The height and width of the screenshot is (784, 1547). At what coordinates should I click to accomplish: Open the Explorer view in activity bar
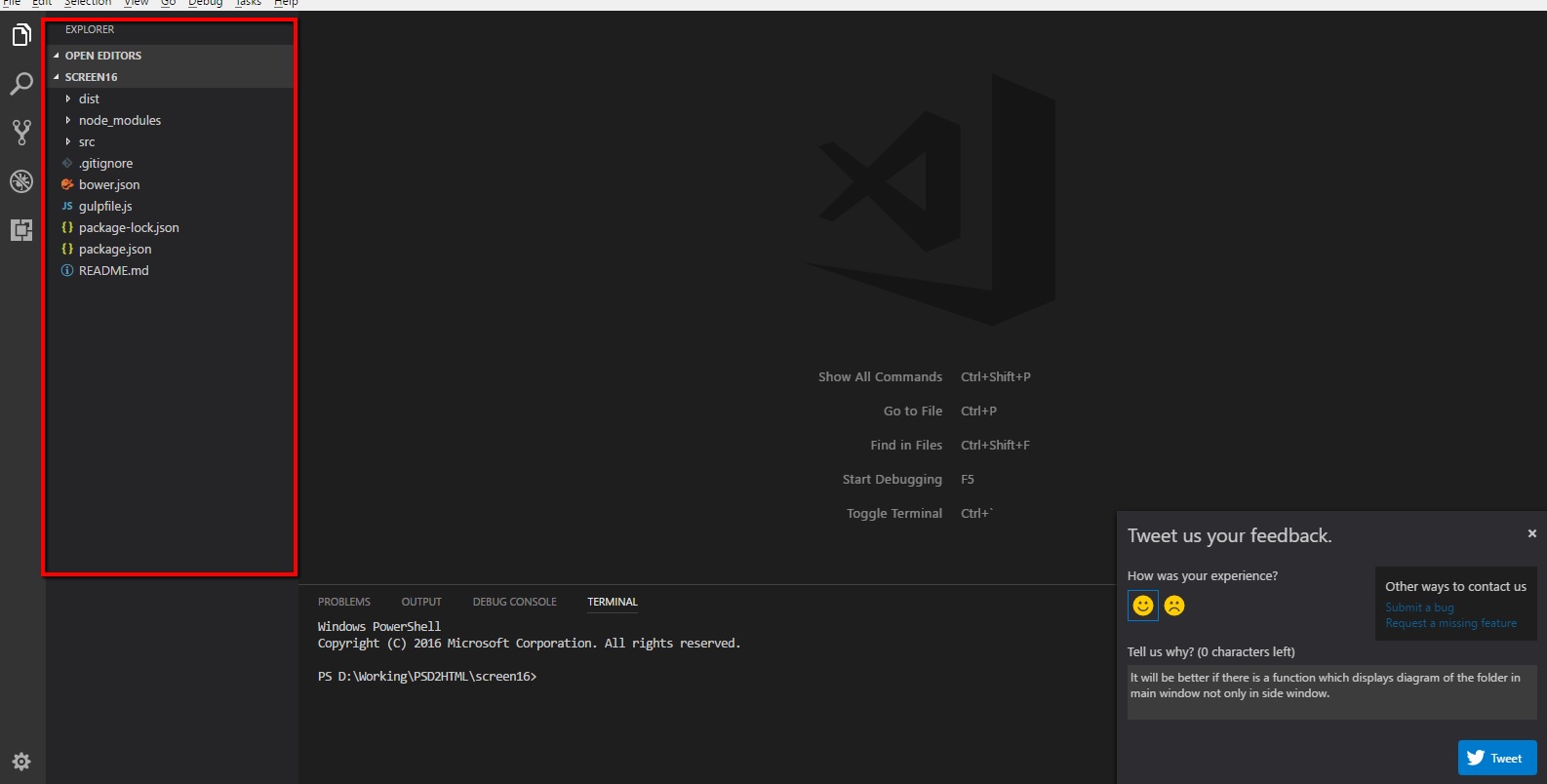[21, 36]
